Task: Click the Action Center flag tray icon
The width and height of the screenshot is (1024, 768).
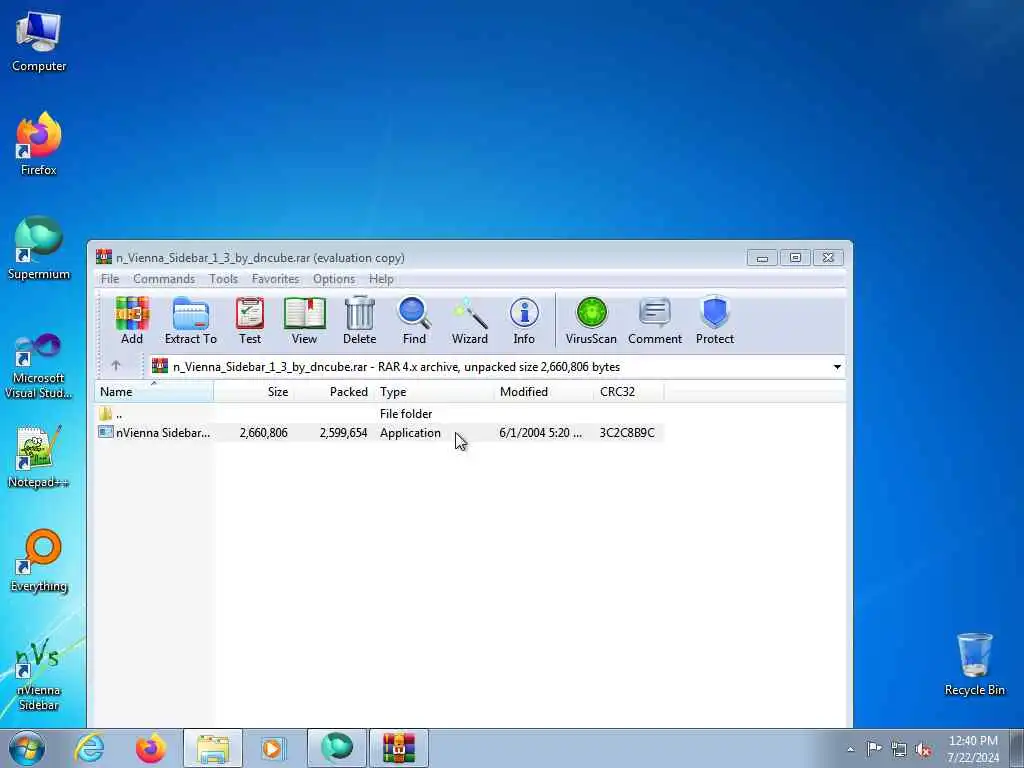Action: pyautogui.click(x=873, y=748)
